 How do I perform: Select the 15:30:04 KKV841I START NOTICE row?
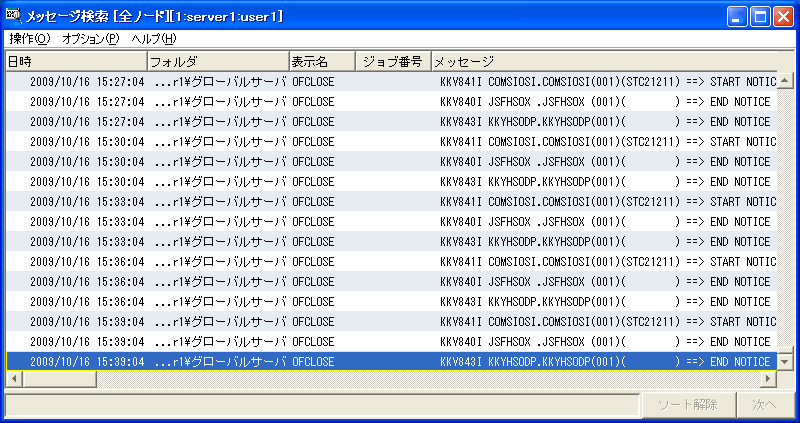click(391, 141)
